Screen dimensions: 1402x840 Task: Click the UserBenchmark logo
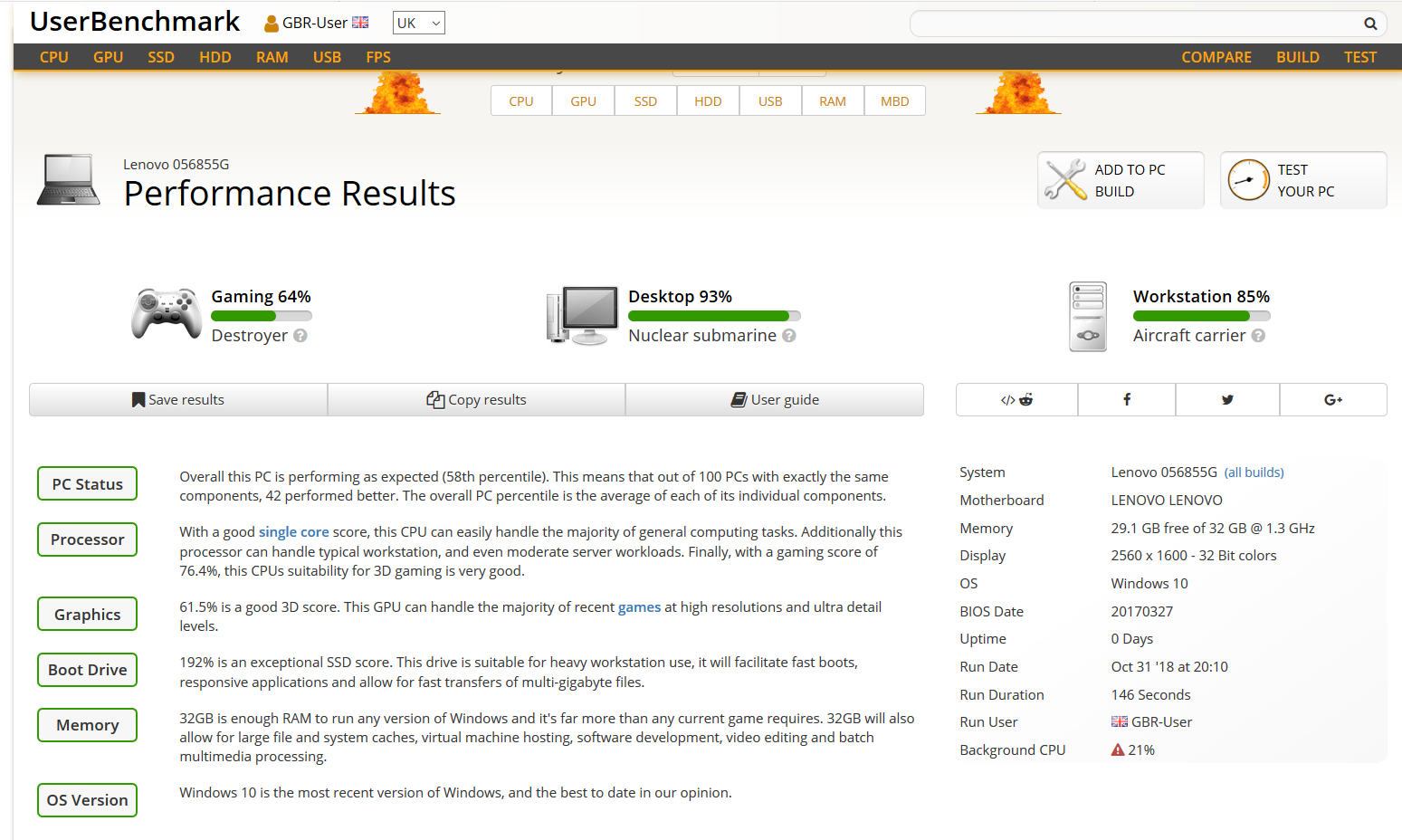point(135,22)
